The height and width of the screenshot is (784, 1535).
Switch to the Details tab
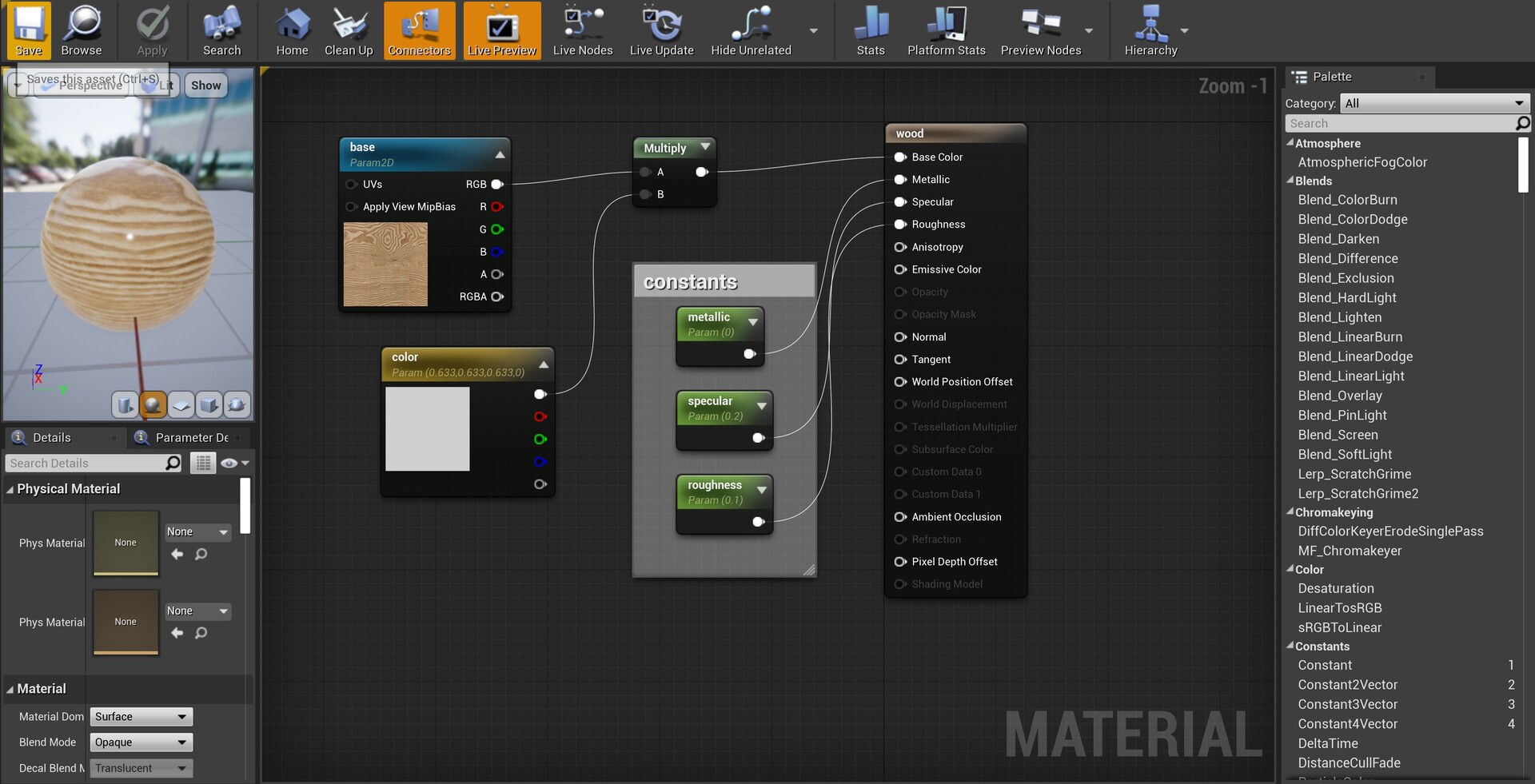pyautogui.click(x=52, y=437)
